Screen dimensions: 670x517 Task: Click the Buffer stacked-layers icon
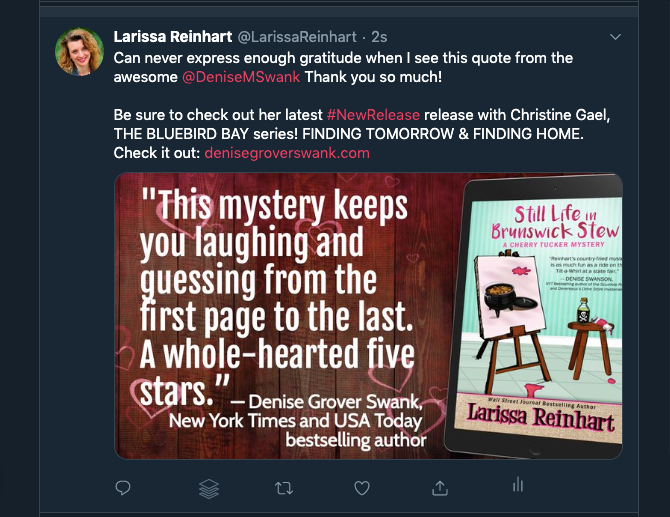(x=208, y=488)
